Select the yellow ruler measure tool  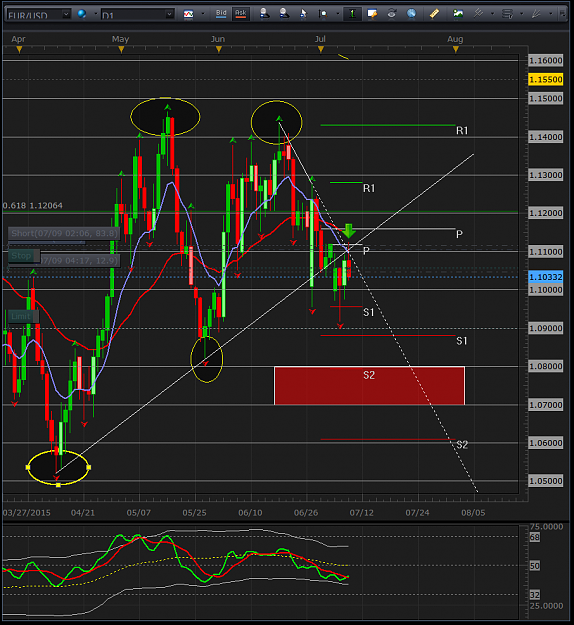click(x=434, y=14)
